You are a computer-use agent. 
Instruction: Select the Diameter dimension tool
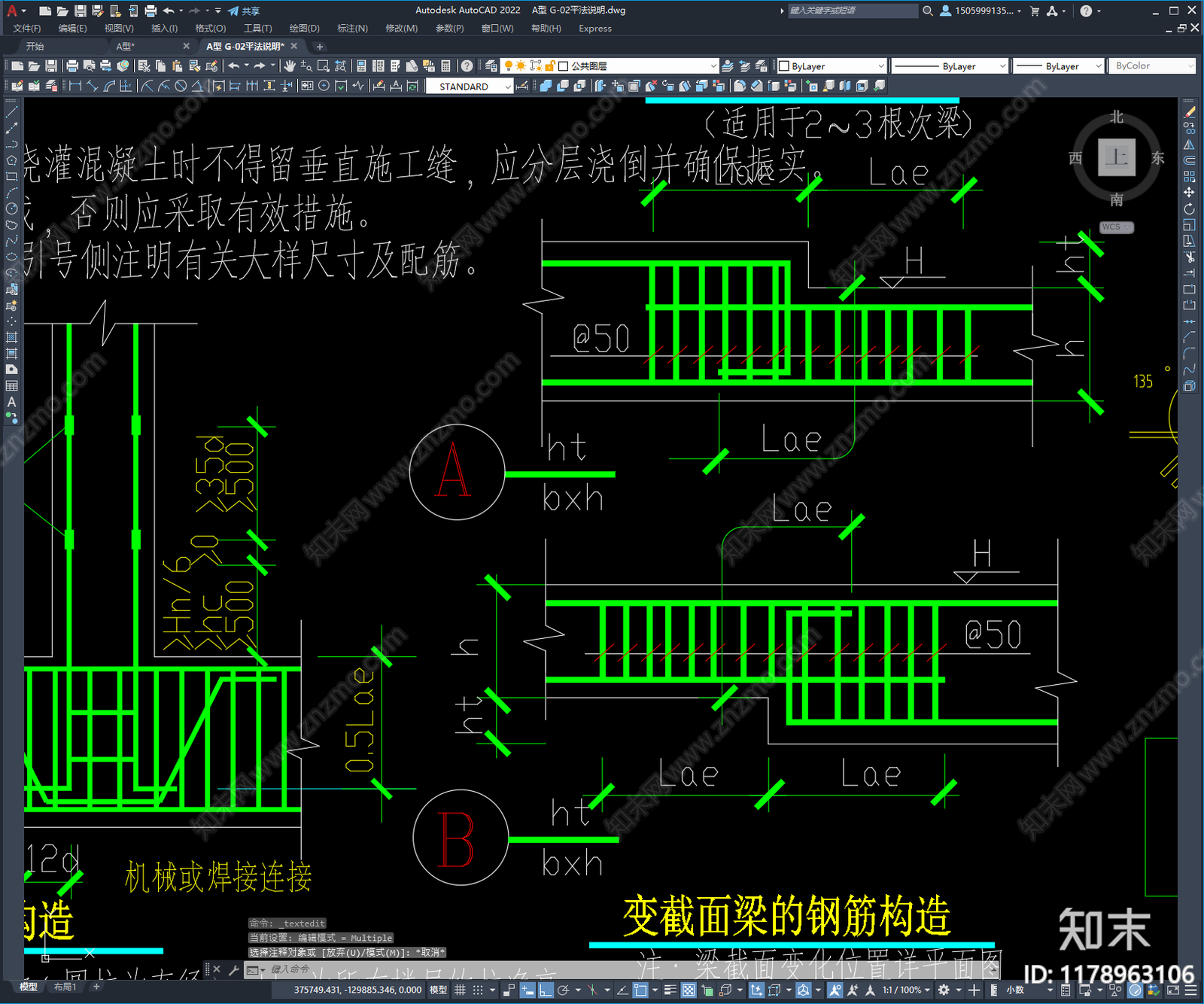[x=181, y=86]
